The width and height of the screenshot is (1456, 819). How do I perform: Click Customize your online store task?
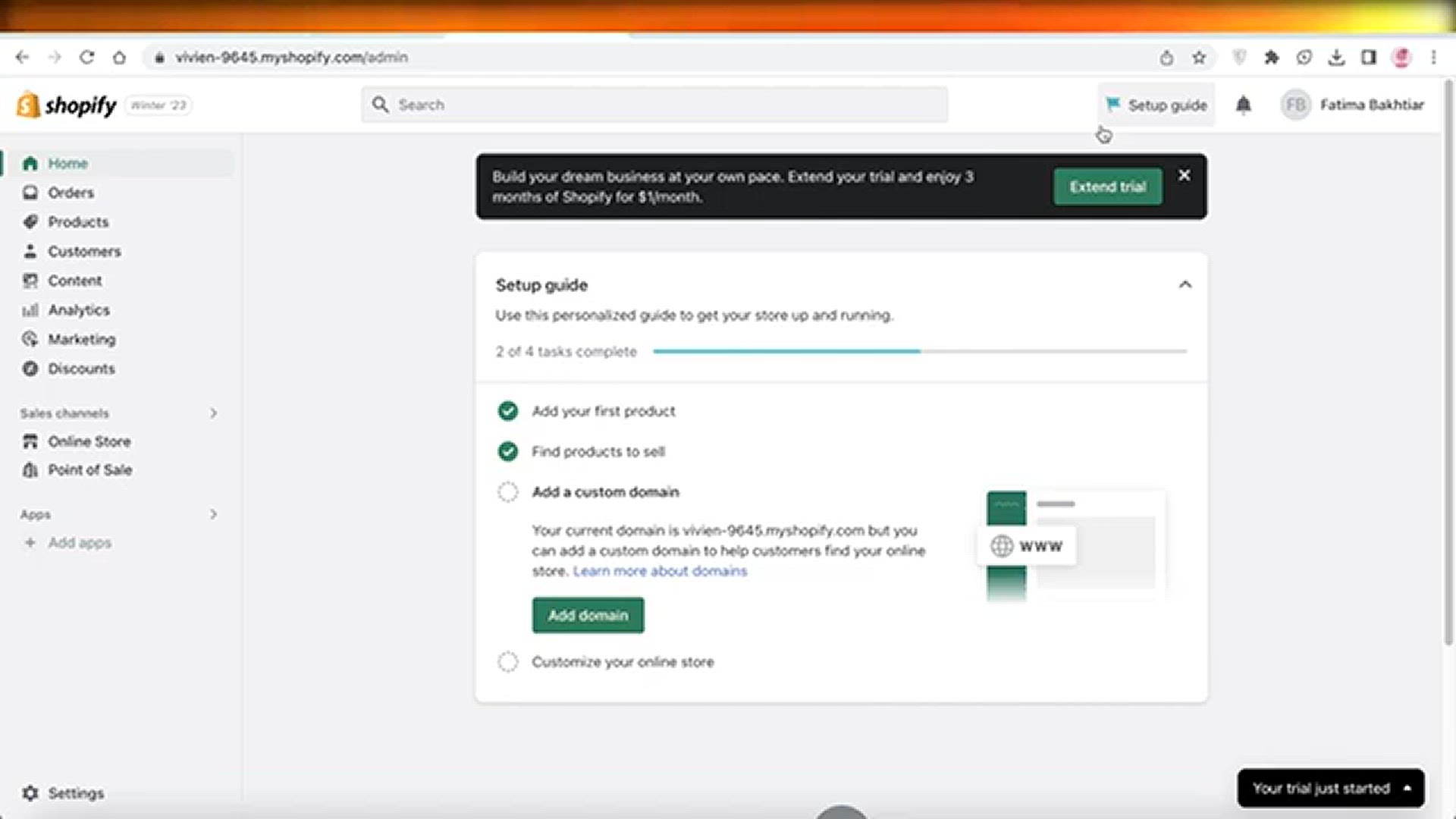click(x=623, y=662)
